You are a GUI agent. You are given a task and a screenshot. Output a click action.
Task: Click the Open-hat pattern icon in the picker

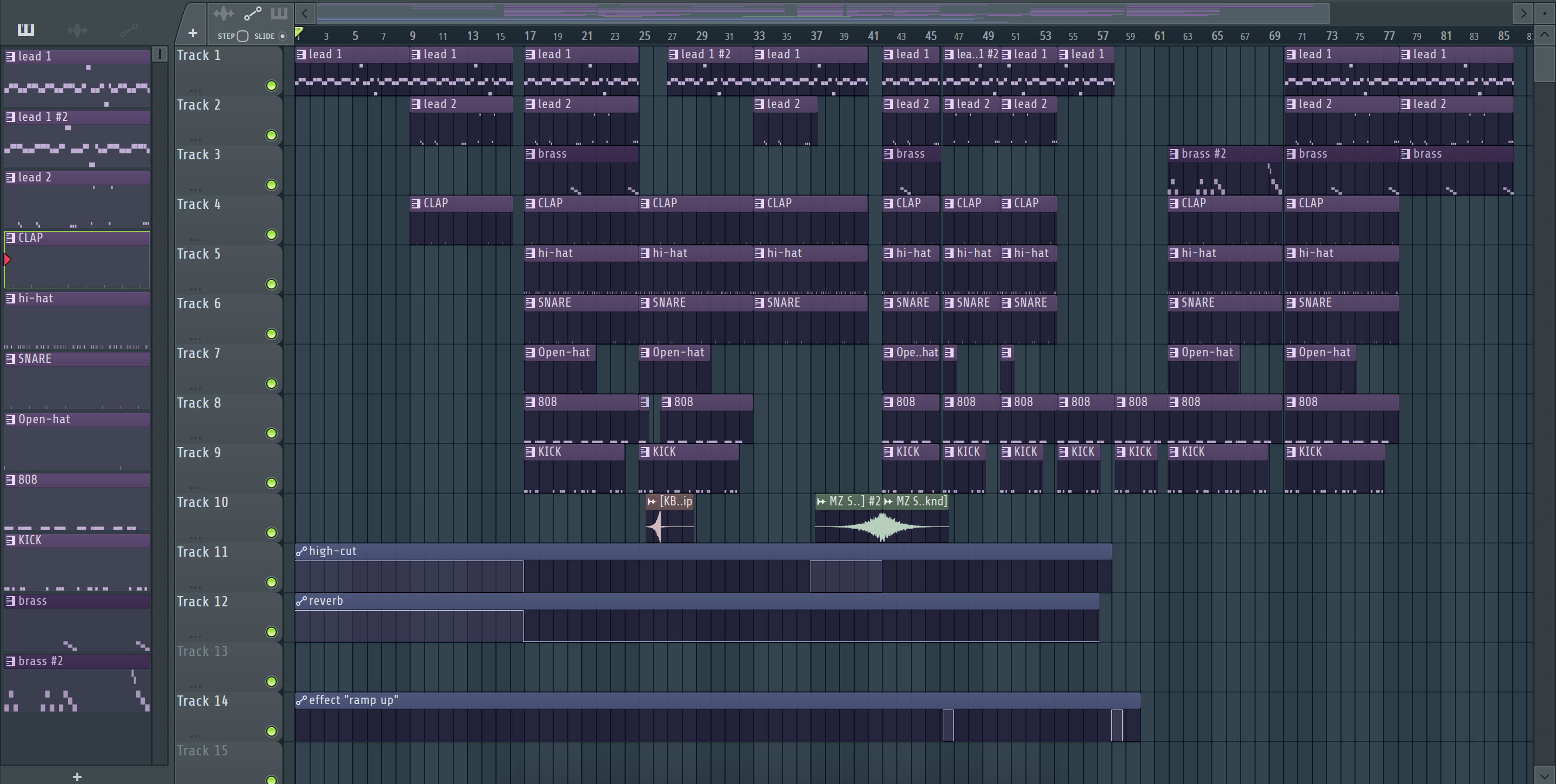click(11, 420)
